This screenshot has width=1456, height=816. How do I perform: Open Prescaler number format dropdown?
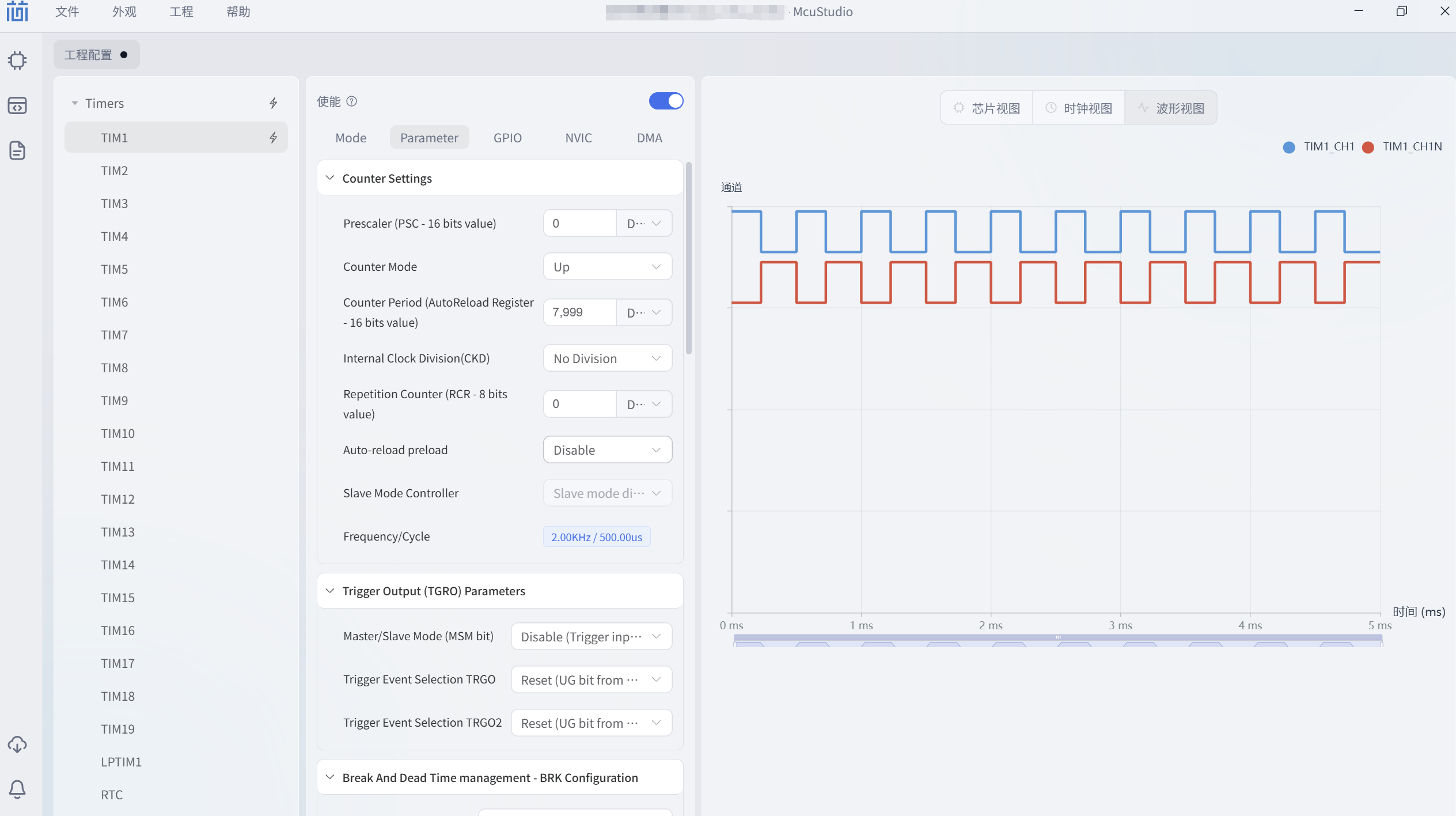644,224
